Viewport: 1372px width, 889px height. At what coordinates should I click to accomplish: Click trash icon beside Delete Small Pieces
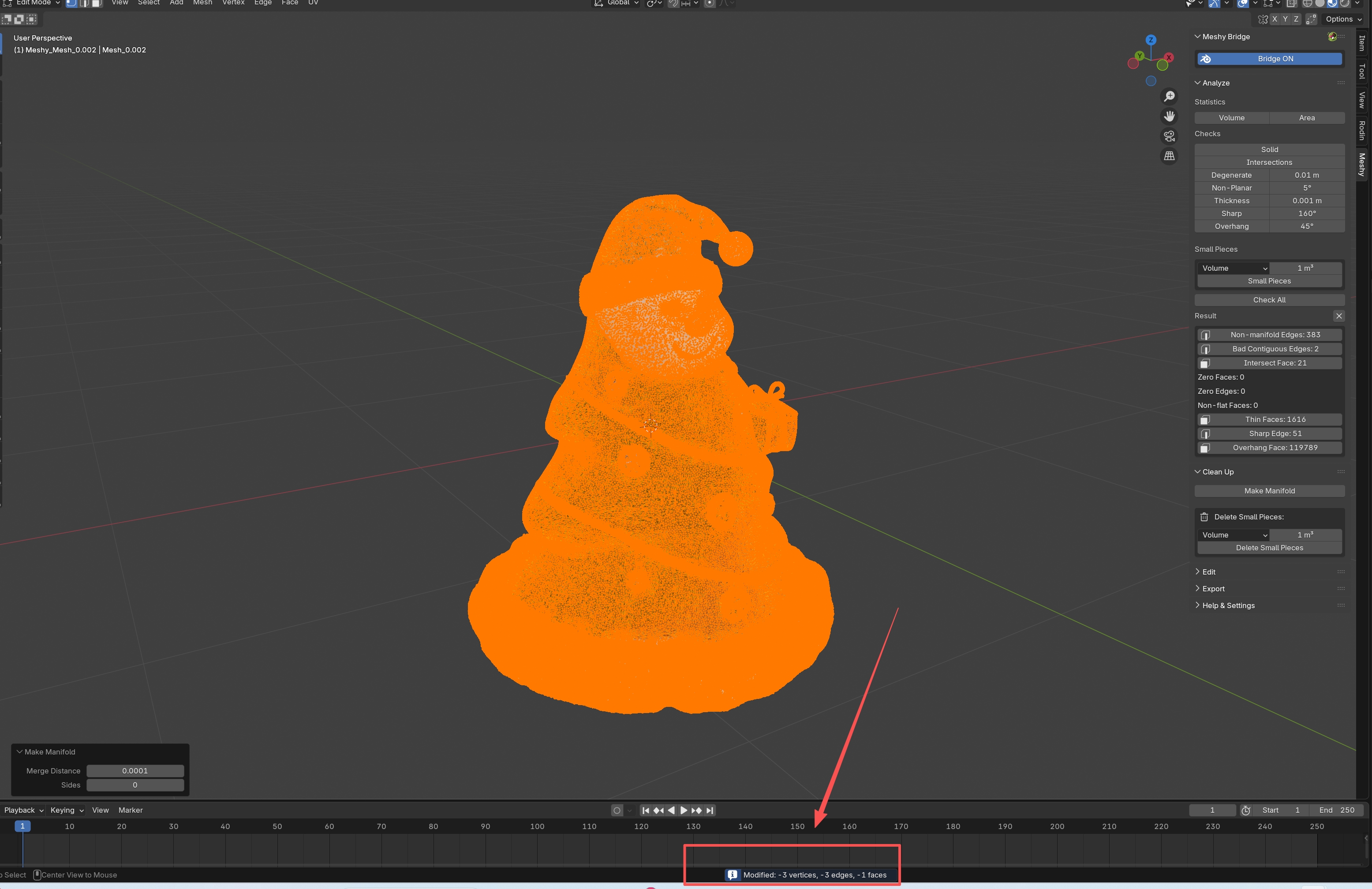[x=1204, y=516]
